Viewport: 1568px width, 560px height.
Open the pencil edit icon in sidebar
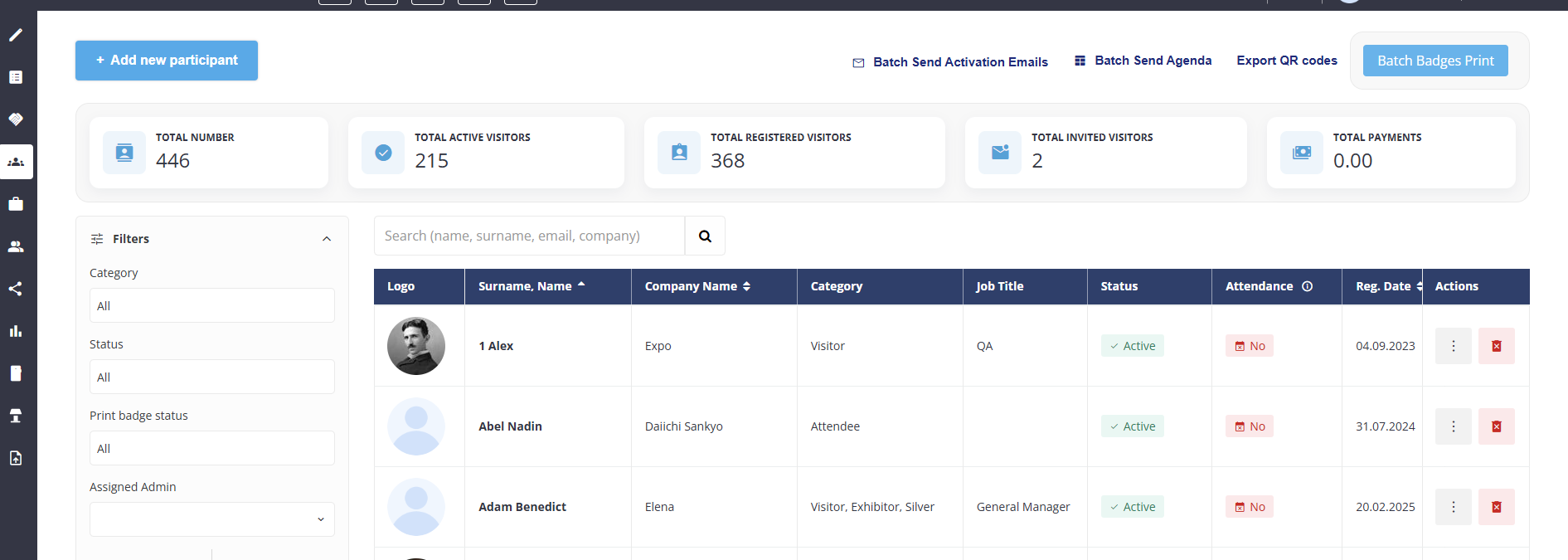pyautogui.click(x=16, y=35)
